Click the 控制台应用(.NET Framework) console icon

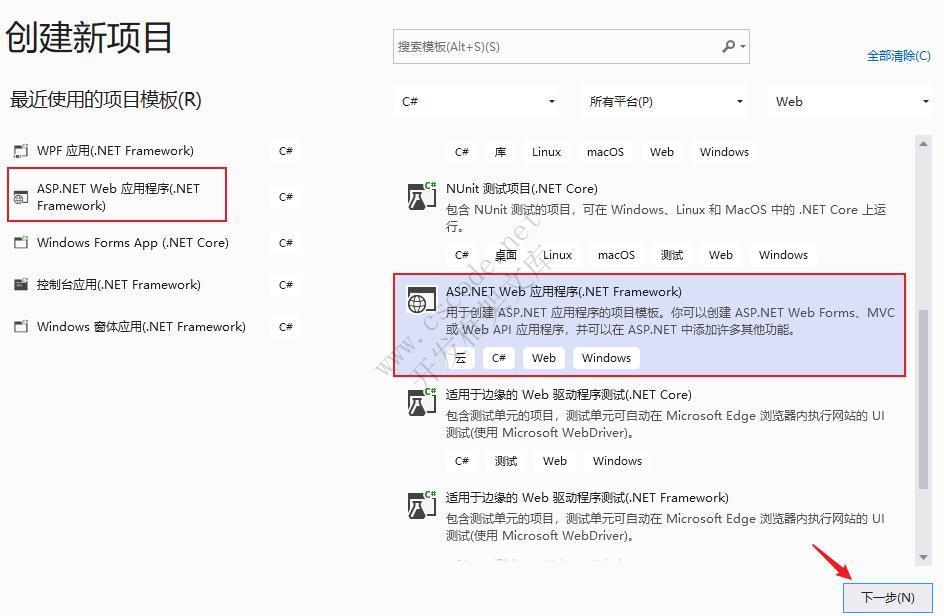tap(19, 284)
